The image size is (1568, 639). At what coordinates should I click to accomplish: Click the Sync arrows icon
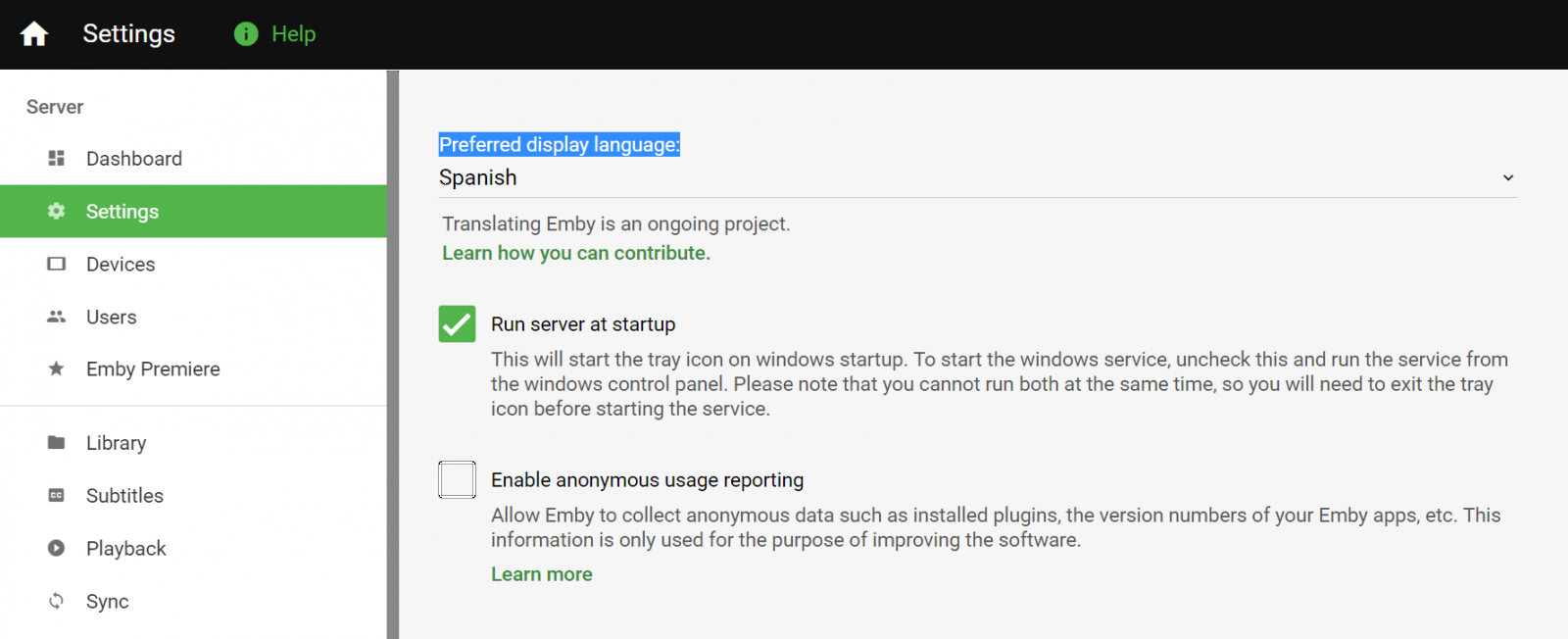(57, 601)
